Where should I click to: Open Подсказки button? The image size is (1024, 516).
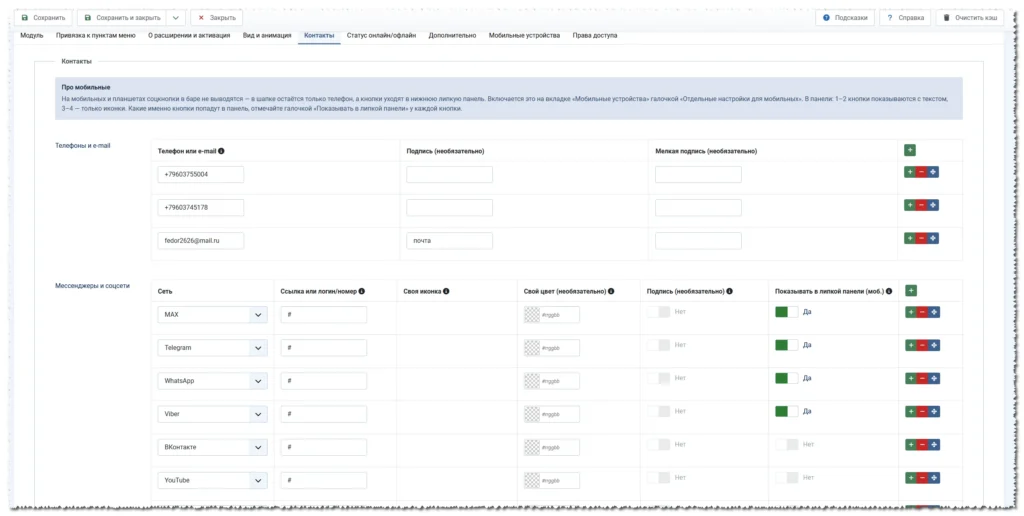click(845, 18)
